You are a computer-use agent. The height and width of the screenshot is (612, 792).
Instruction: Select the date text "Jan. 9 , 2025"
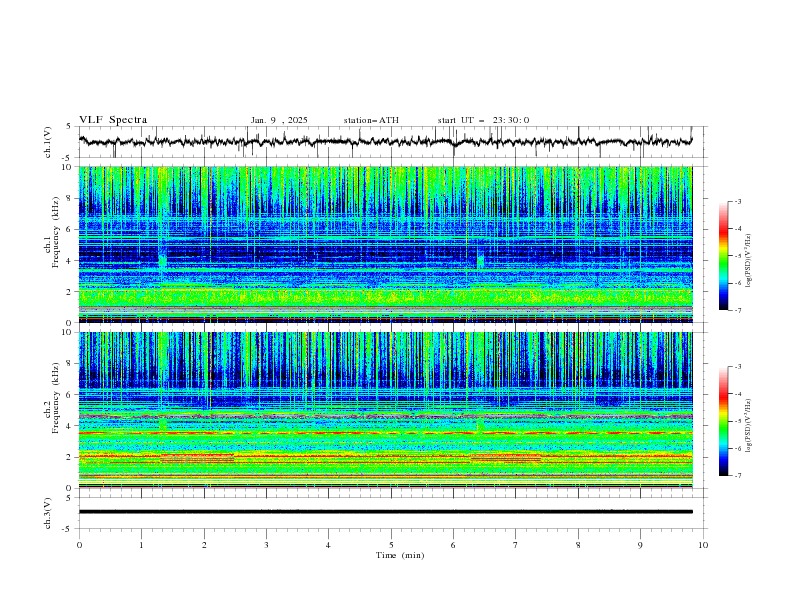point(279,120)
